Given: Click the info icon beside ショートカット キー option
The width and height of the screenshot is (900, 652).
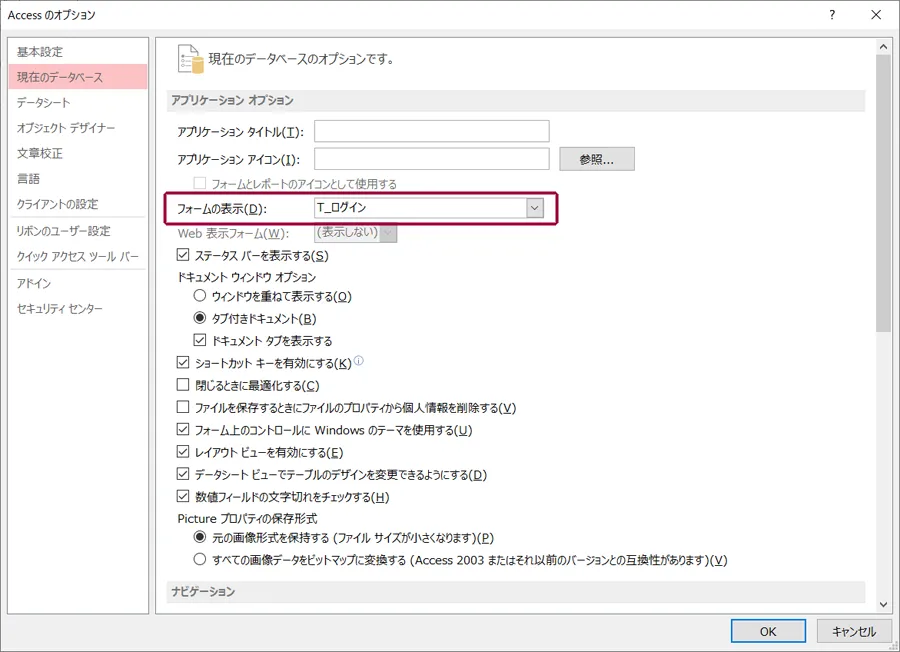Looking at the screenshot, I should [x=358, y=361].
